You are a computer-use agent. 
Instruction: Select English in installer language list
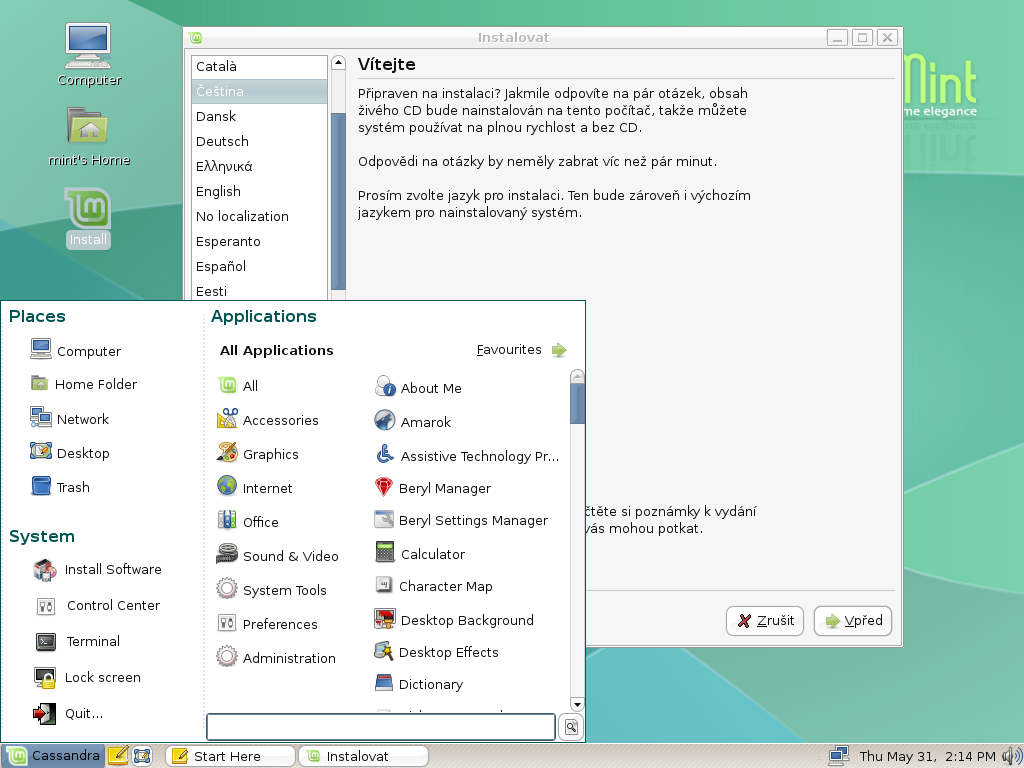pyautogui.click(x=259, y=191)
